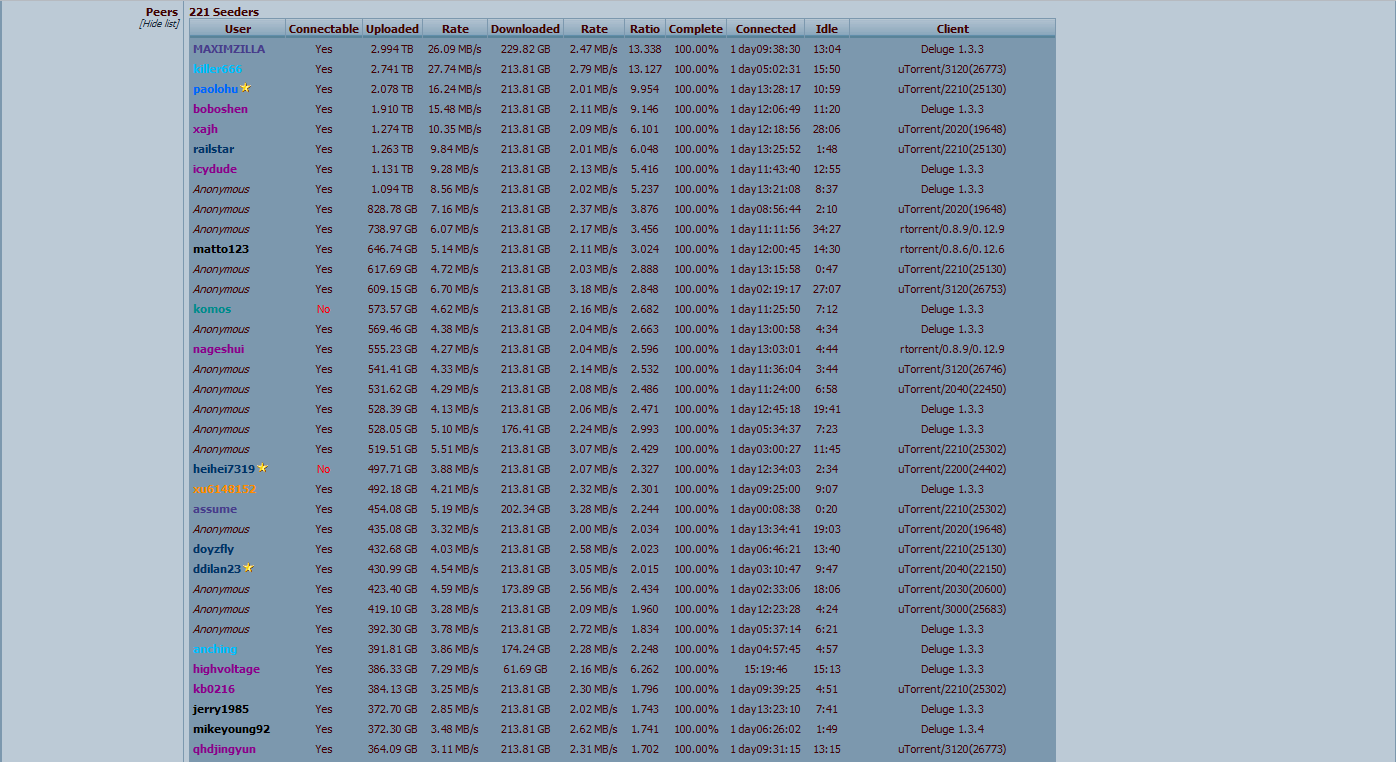Open the mikeyoung92 user profile

(x=231, y=729)
